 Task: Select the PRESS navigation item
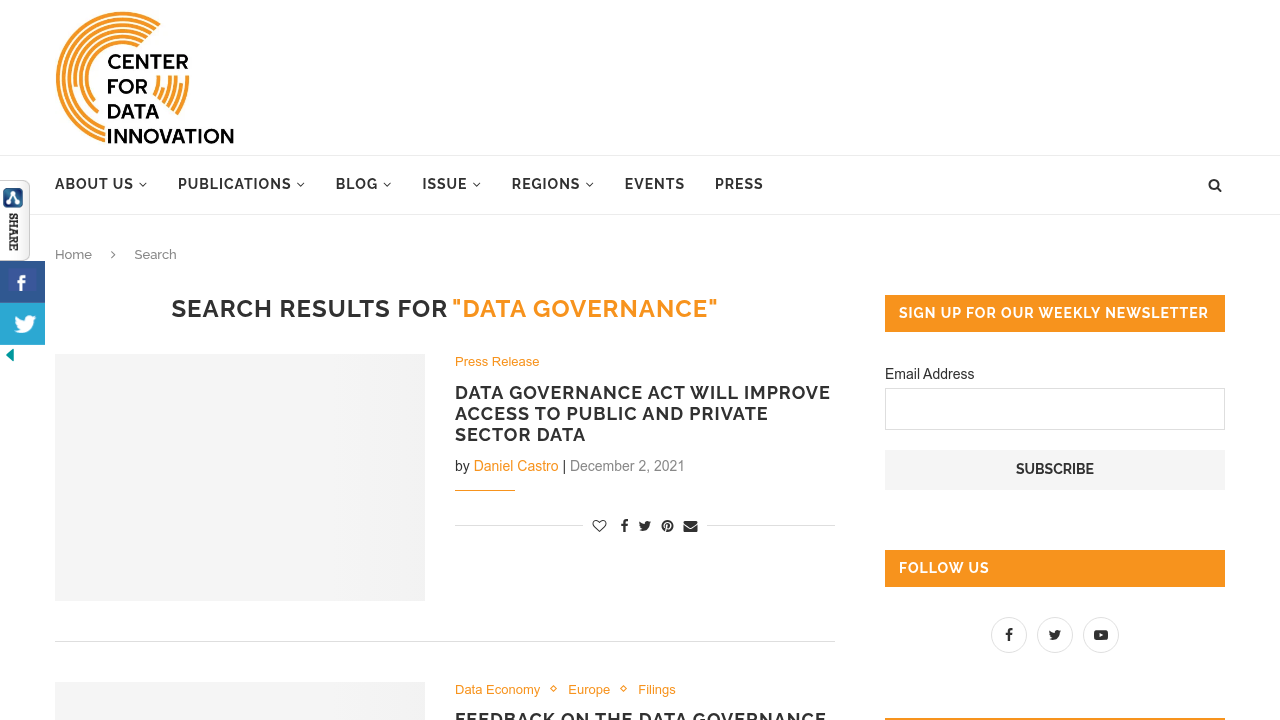click(739, 183)
